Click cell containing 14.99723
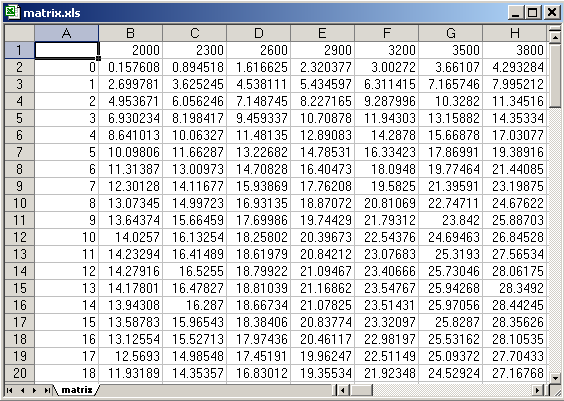Screen dimensions: 564x401 coord(195,203)
